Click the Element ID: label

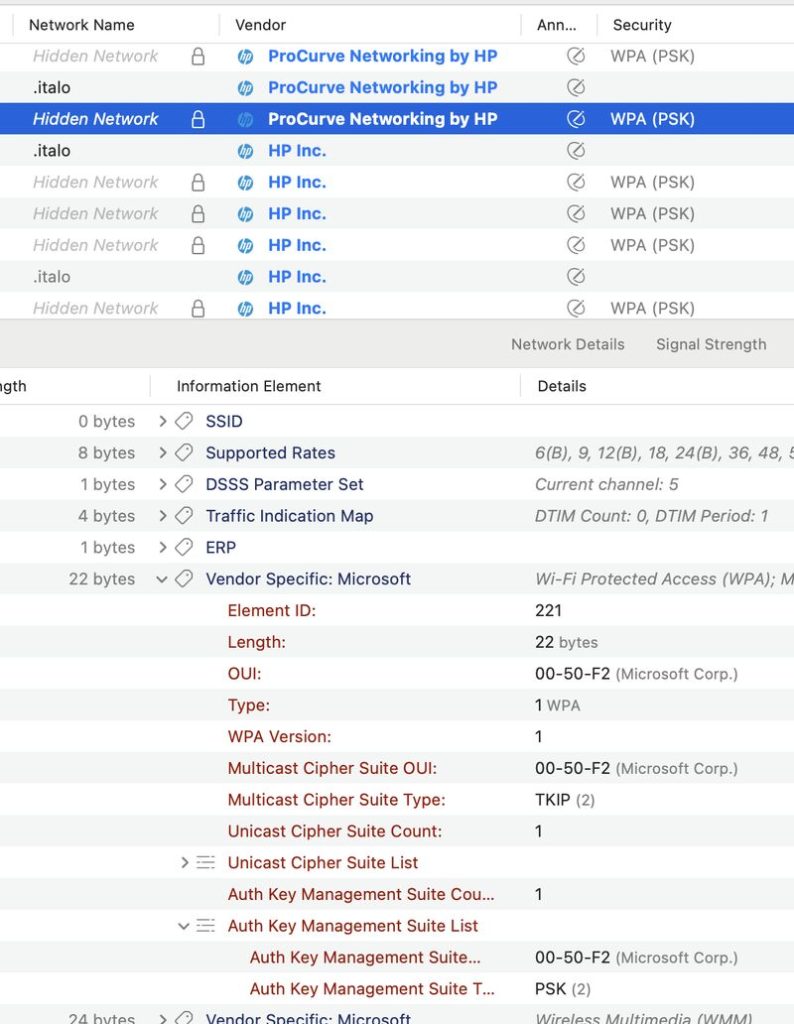272,611
